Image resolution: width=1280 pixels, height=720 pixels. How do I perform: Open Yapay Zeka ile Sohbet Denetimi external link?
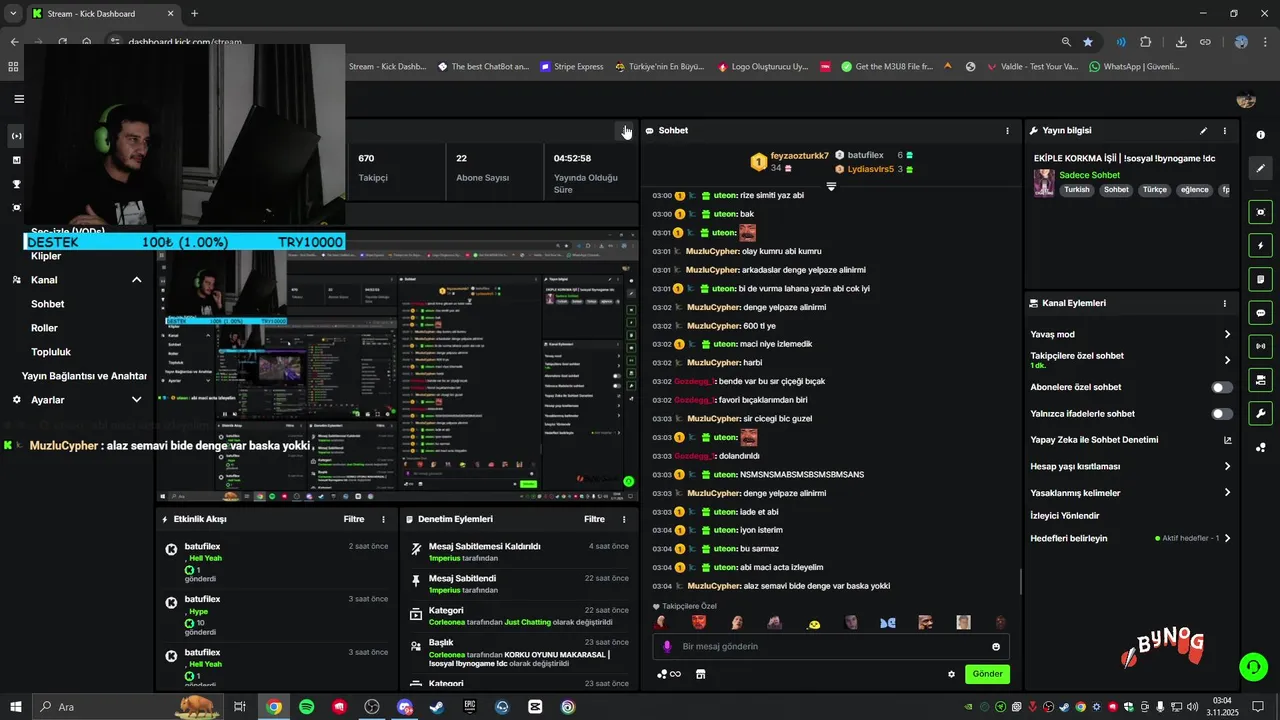pyautogui.click(x=1227, y=440)
